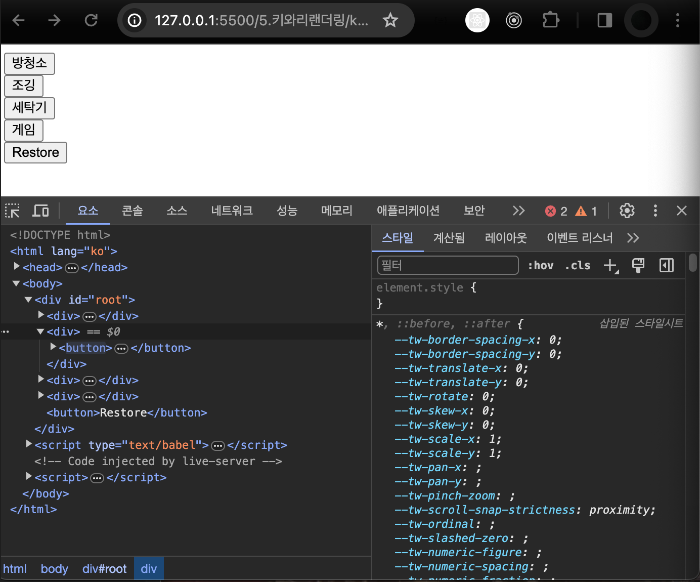
Task: Reload the page with the refresh icon
Action: pos(91,20)
